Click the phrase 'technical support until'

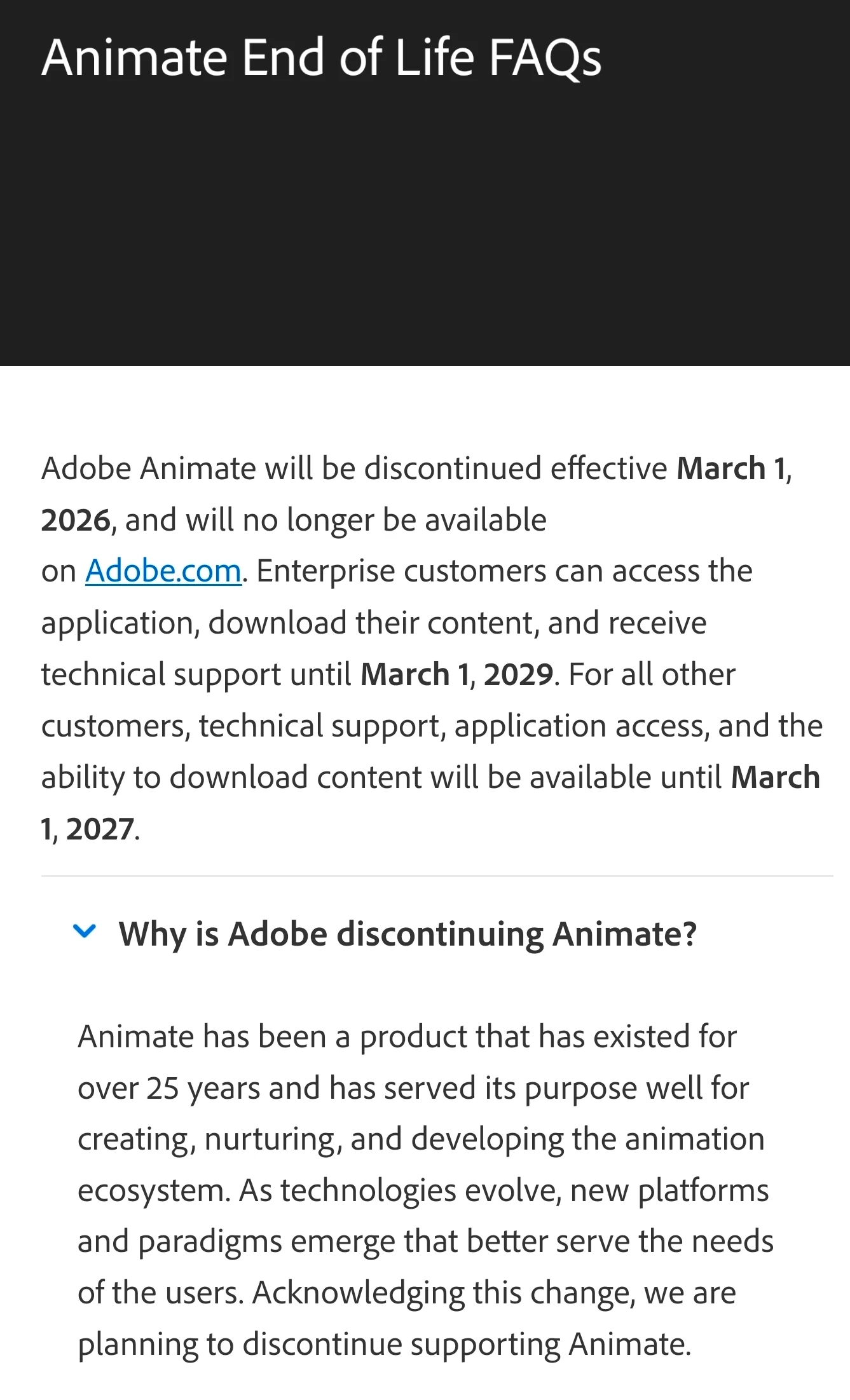196,674
